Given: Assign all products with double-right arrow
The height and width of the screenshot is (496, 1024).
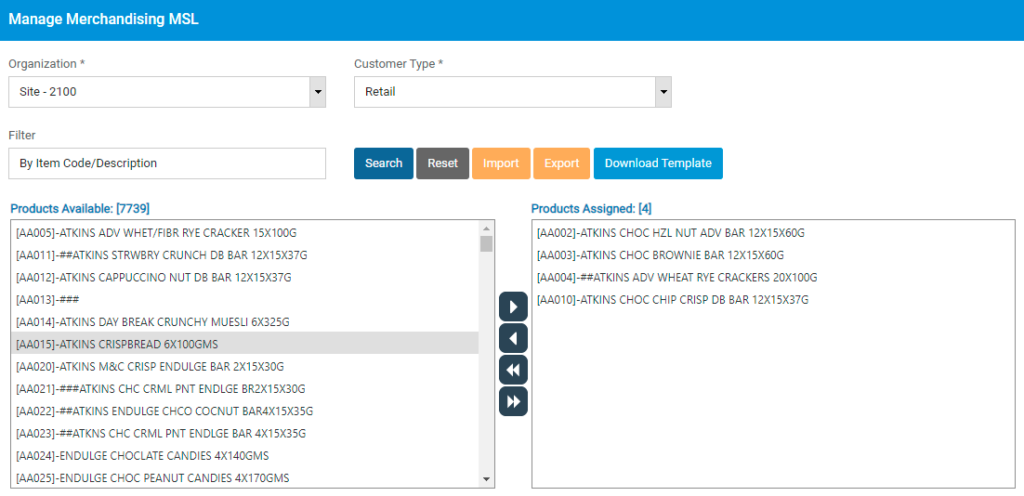Looking at the screenshot, I should point(513,401).
